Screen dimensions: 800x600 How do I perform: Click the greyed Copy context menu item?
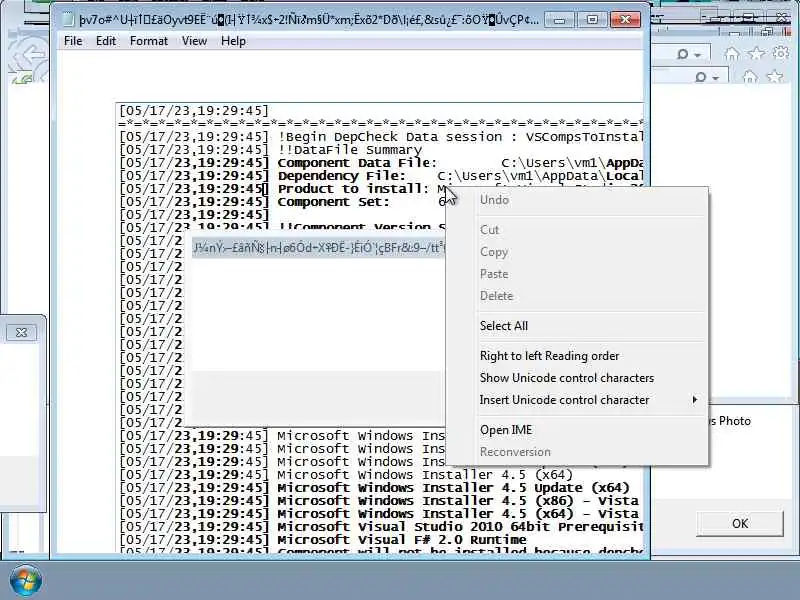(577, 252)
